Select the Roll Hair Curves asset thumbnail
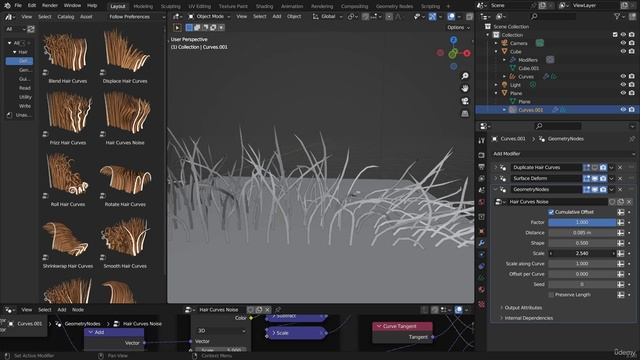Viewport: 640px width, 360px height. (x=68, y=174)
